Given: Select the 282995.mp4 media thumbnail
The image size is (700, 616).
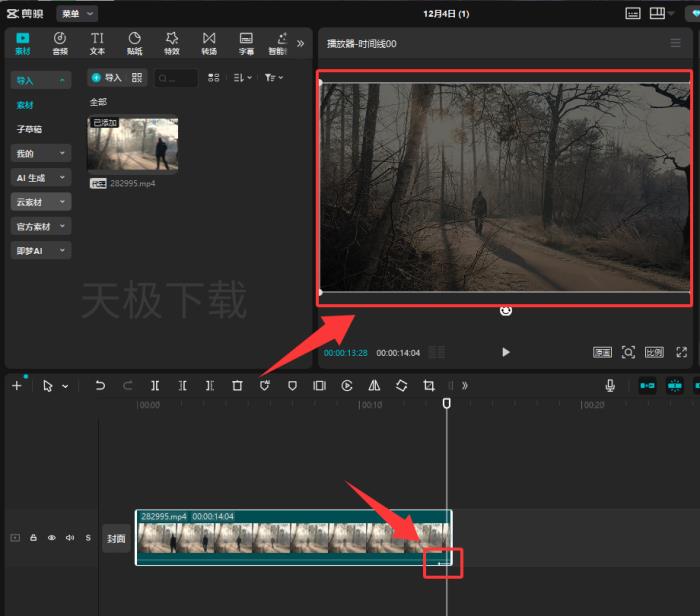Looking at the screenshot, I should 133,145.
